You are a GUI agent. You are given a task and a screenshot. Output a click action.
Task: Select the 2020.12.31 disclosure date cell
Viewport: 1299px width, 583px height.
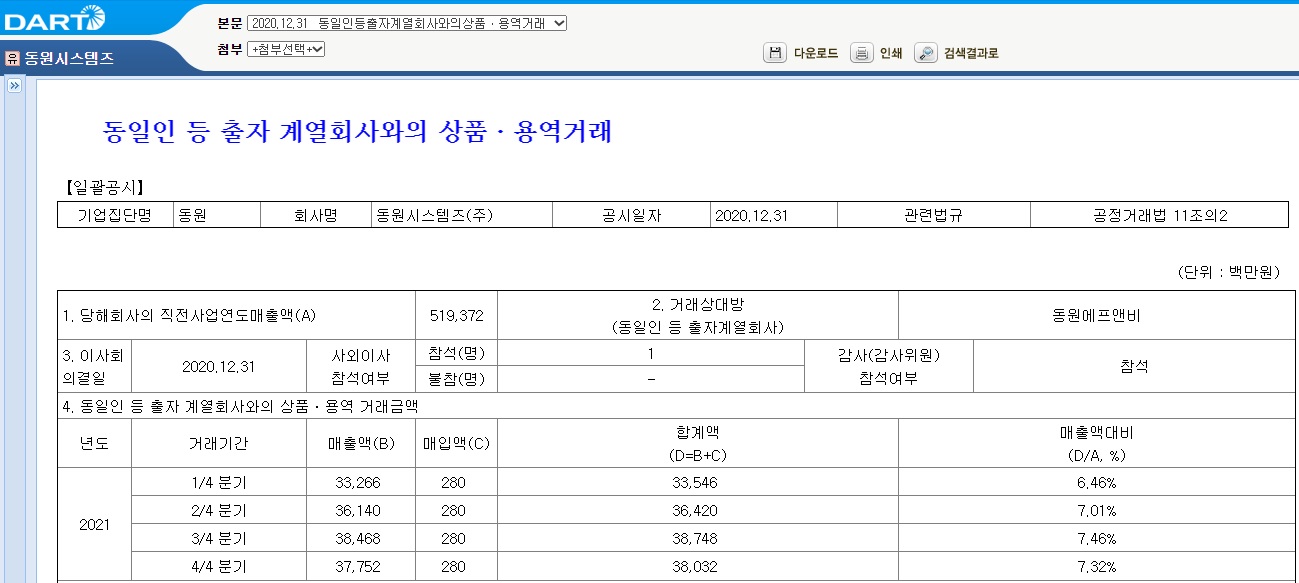774,215
